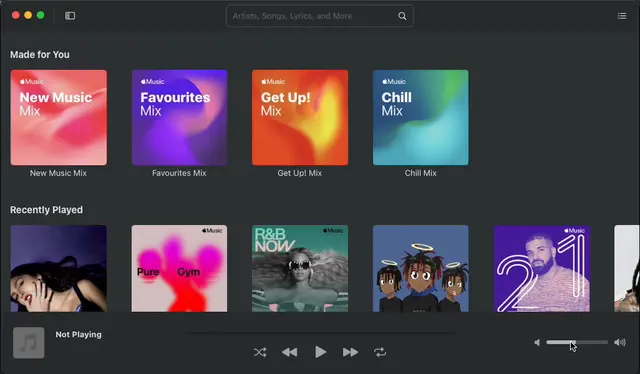This screenshot has width=640, height=374.
Task: Click the search magnifier icon
Action: click(x=402, y=16)
